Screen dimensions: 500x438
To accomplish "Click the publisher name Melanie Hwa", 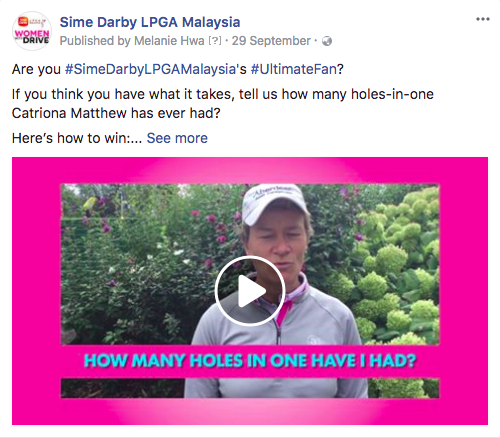I will [x=169, y=41].
